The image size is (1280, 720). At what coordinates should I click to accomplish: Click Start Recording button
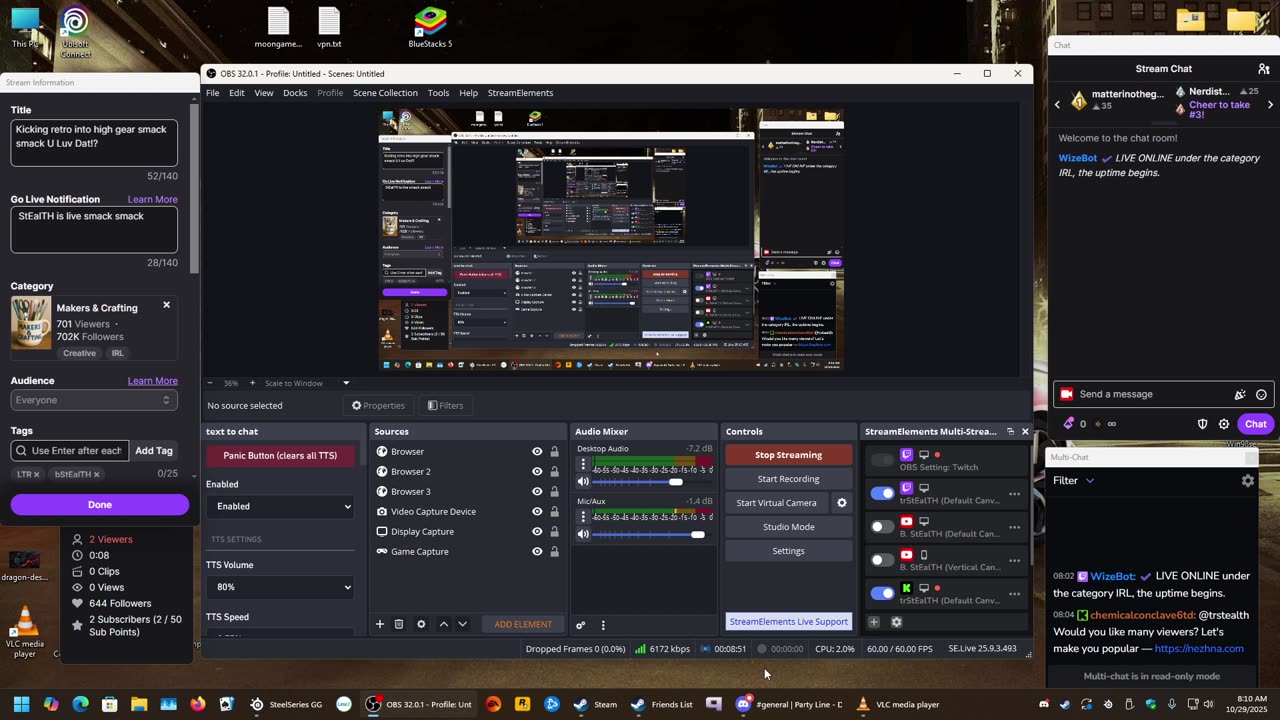pos(788,479)
